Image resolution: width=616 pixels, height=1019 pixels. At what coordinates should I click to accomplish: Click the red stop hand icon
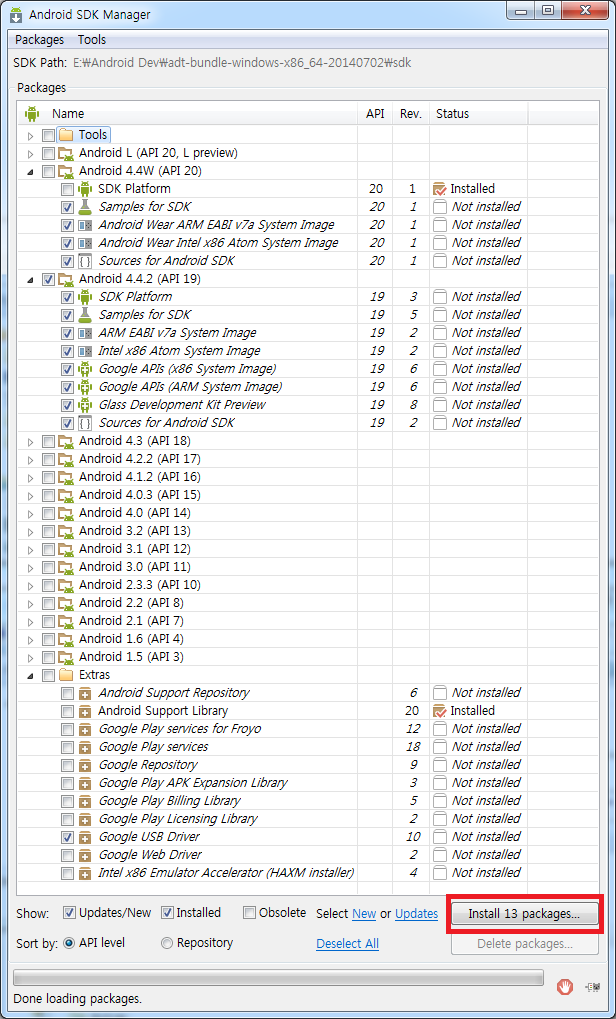point(565,987)
